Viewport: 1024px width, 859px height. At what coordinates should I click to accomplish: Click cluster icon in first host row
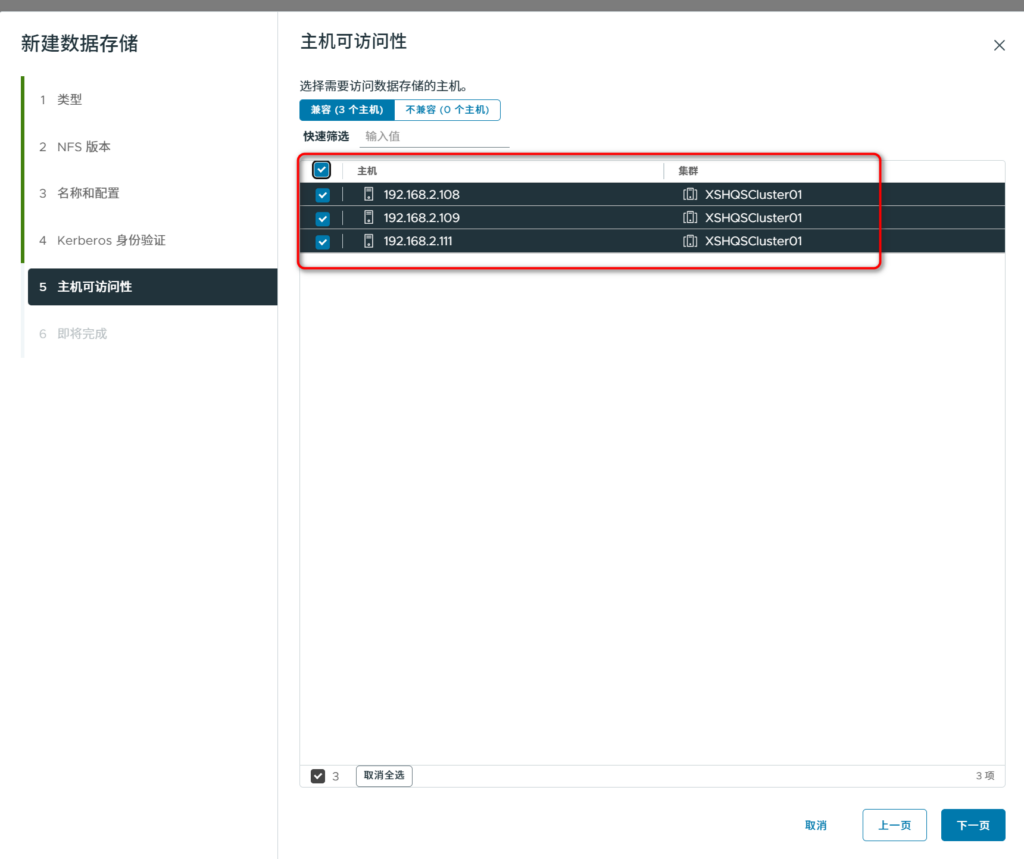click(689, 195)
